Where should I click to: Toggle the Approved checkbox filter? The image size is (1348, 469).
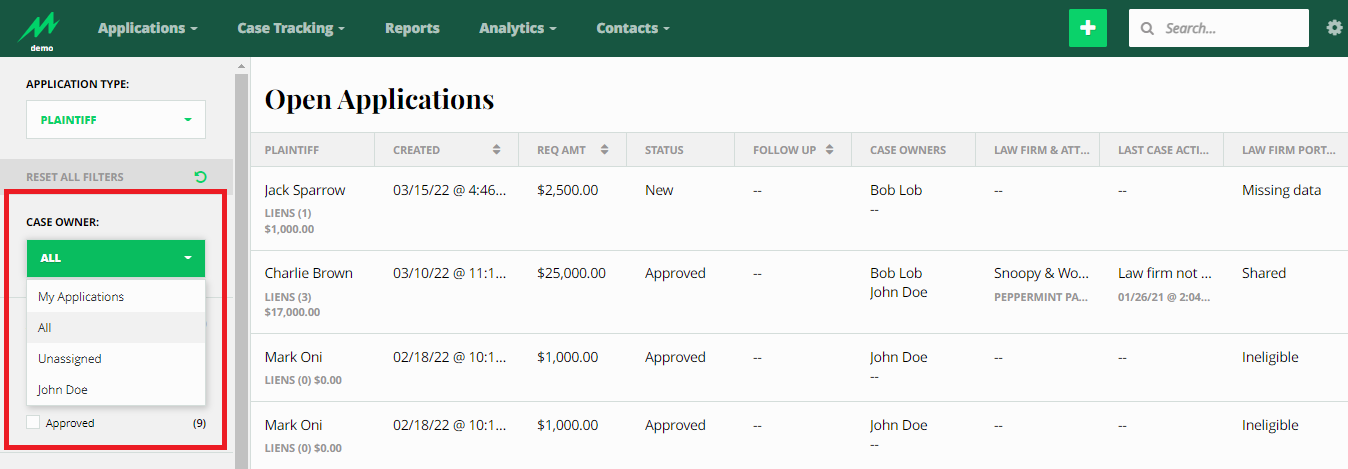[33, 423]
